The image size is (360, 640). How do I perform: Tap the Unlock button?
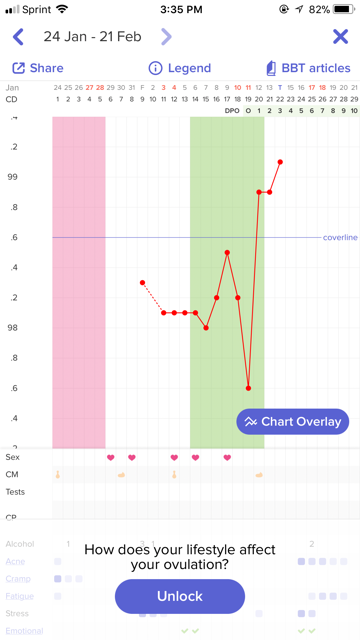(x=180, y=596)
